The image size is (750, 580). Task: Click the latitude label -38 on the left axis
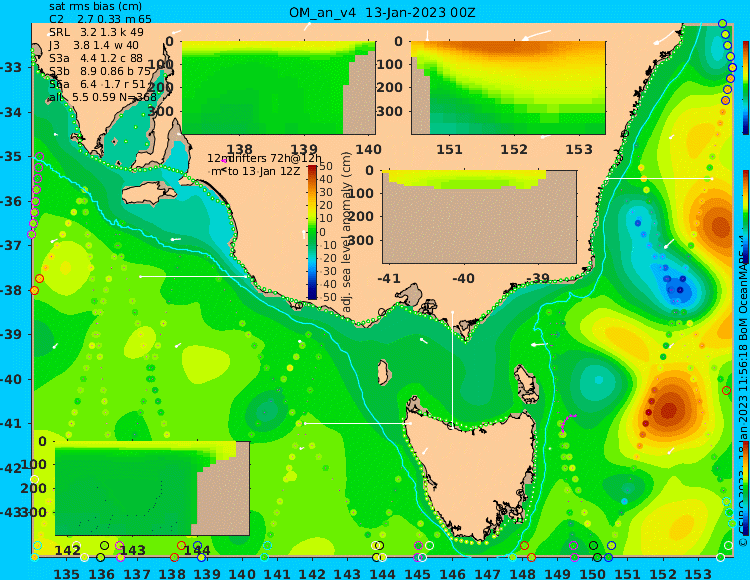click(x=11, y=290)
